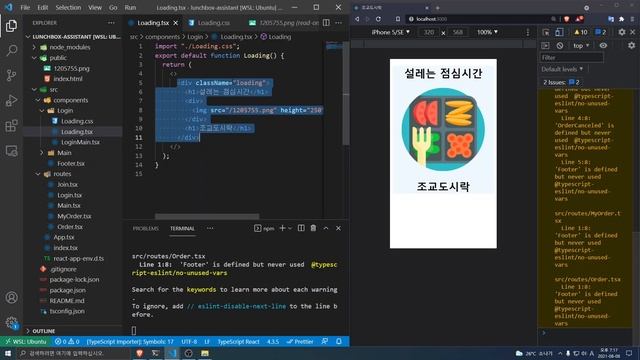Open the Windows Start menu
Viewport: 640px width, 360px height.
coord(8,353)
